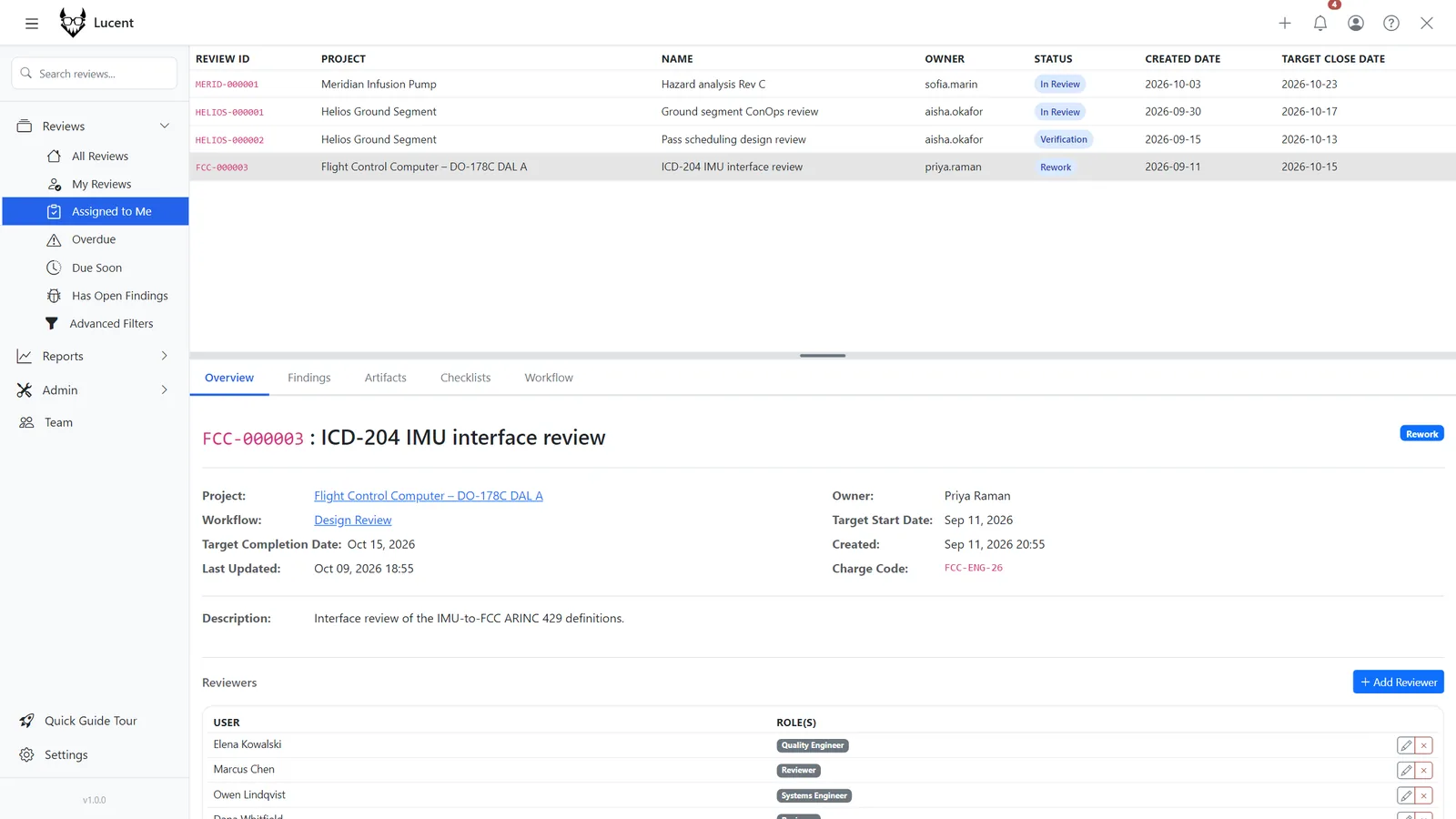Select the Ground segment ConOps review row
Viewport: 1456px width, 819px height.
(x=823, y=112)
